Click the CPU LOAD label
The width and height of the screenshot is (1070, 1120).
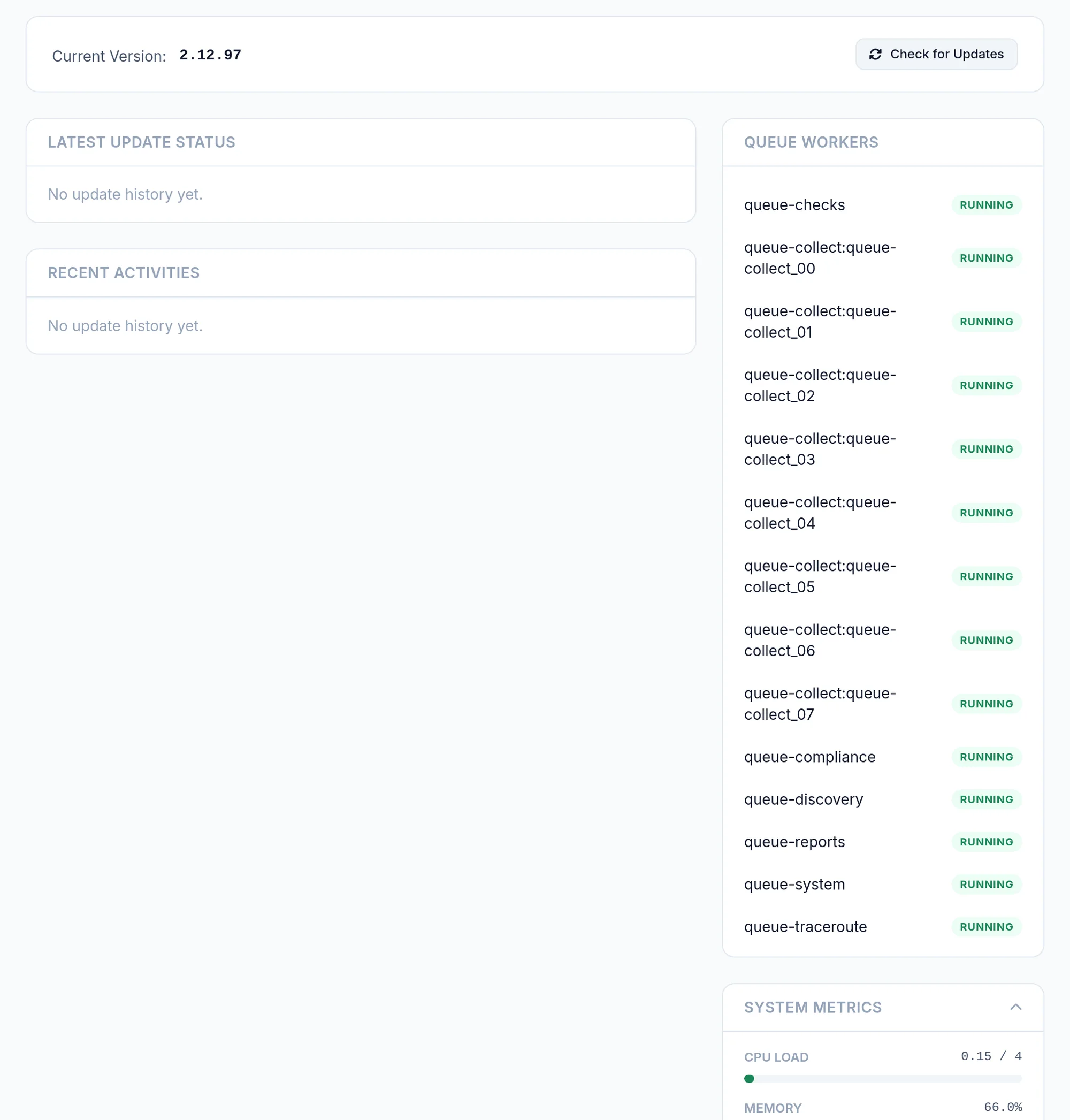click(776, 1057)
